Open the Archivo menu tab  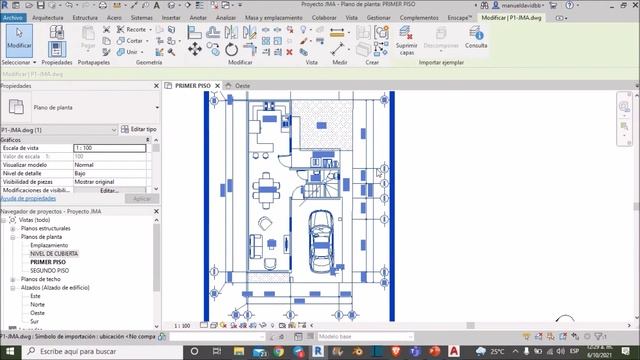click(13, 18)
